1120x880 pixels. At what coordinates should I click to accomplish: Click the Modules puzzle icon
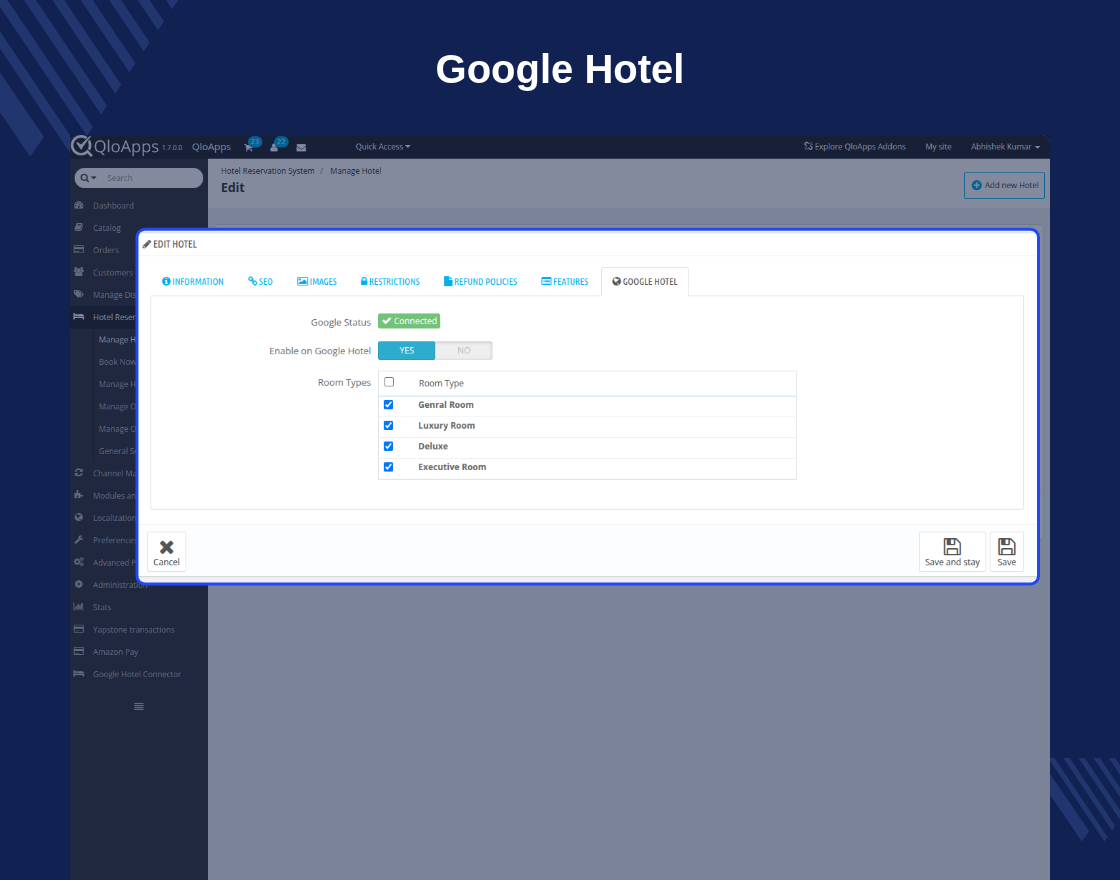[79, 495]
